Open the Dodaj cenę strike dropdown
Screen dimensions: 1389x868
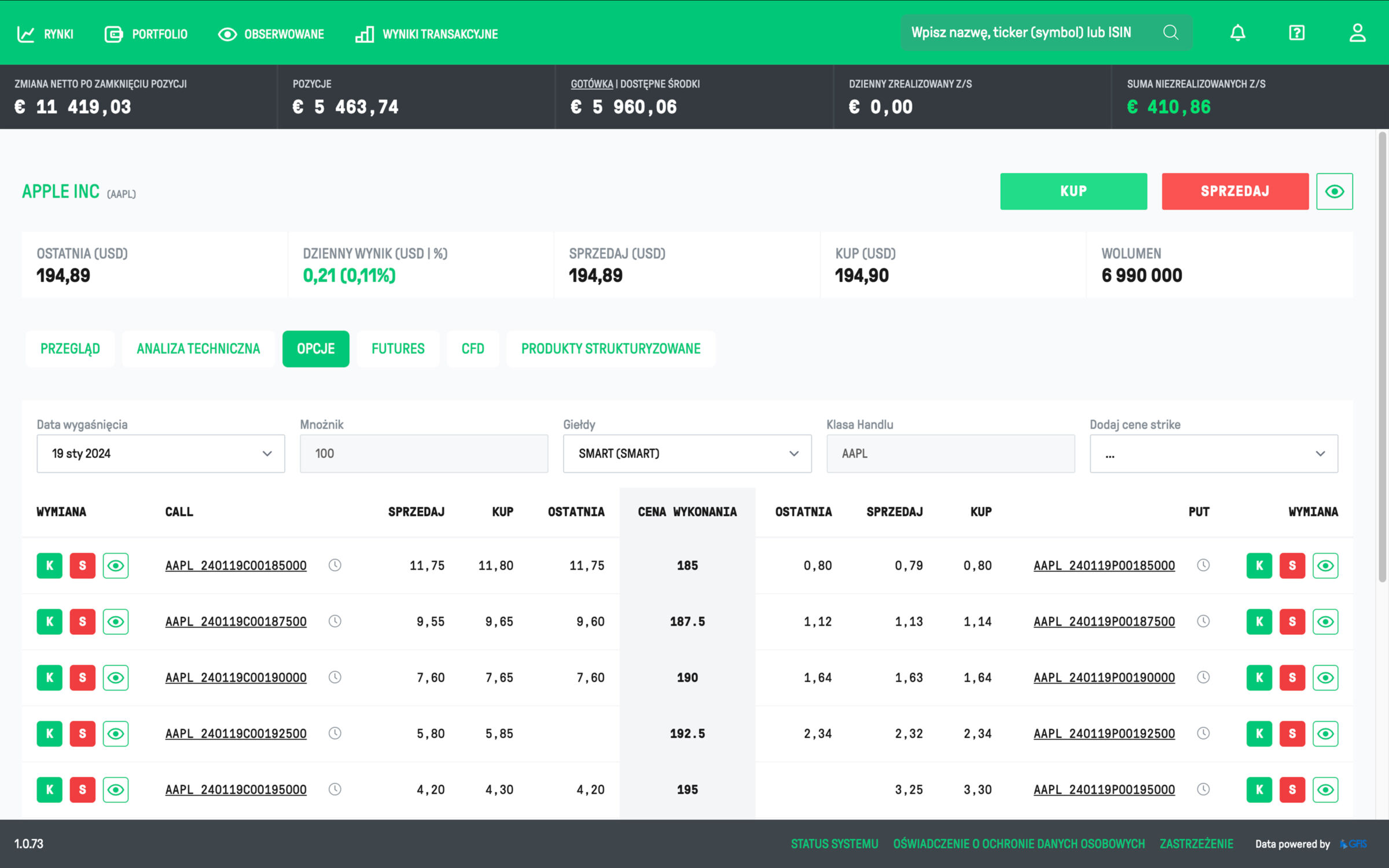click(x=1214, y=454)
